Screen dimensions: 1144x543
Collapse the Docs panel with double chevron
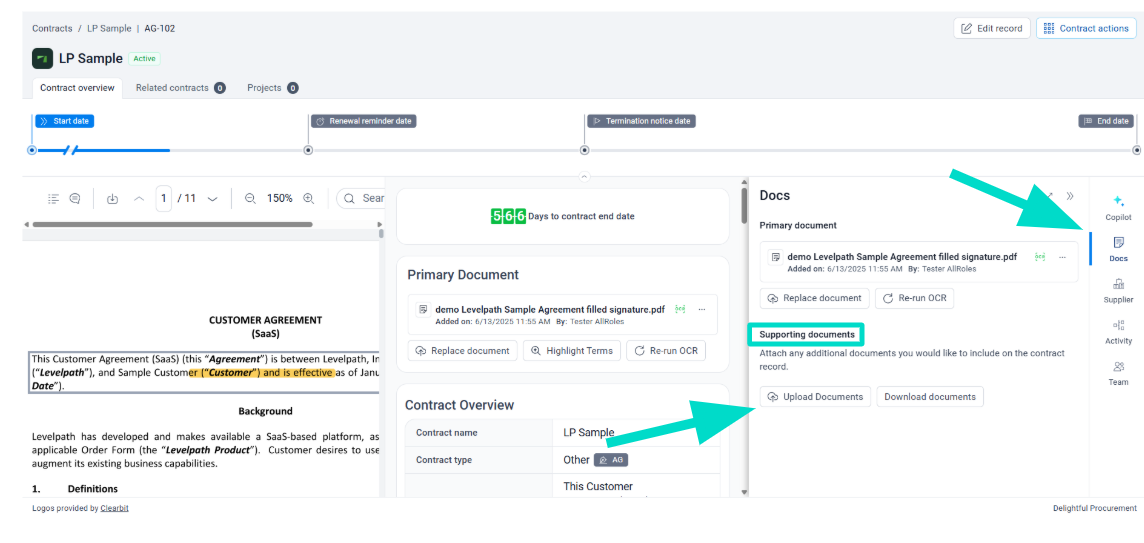pyautogui.click(x=1069, y=196)
